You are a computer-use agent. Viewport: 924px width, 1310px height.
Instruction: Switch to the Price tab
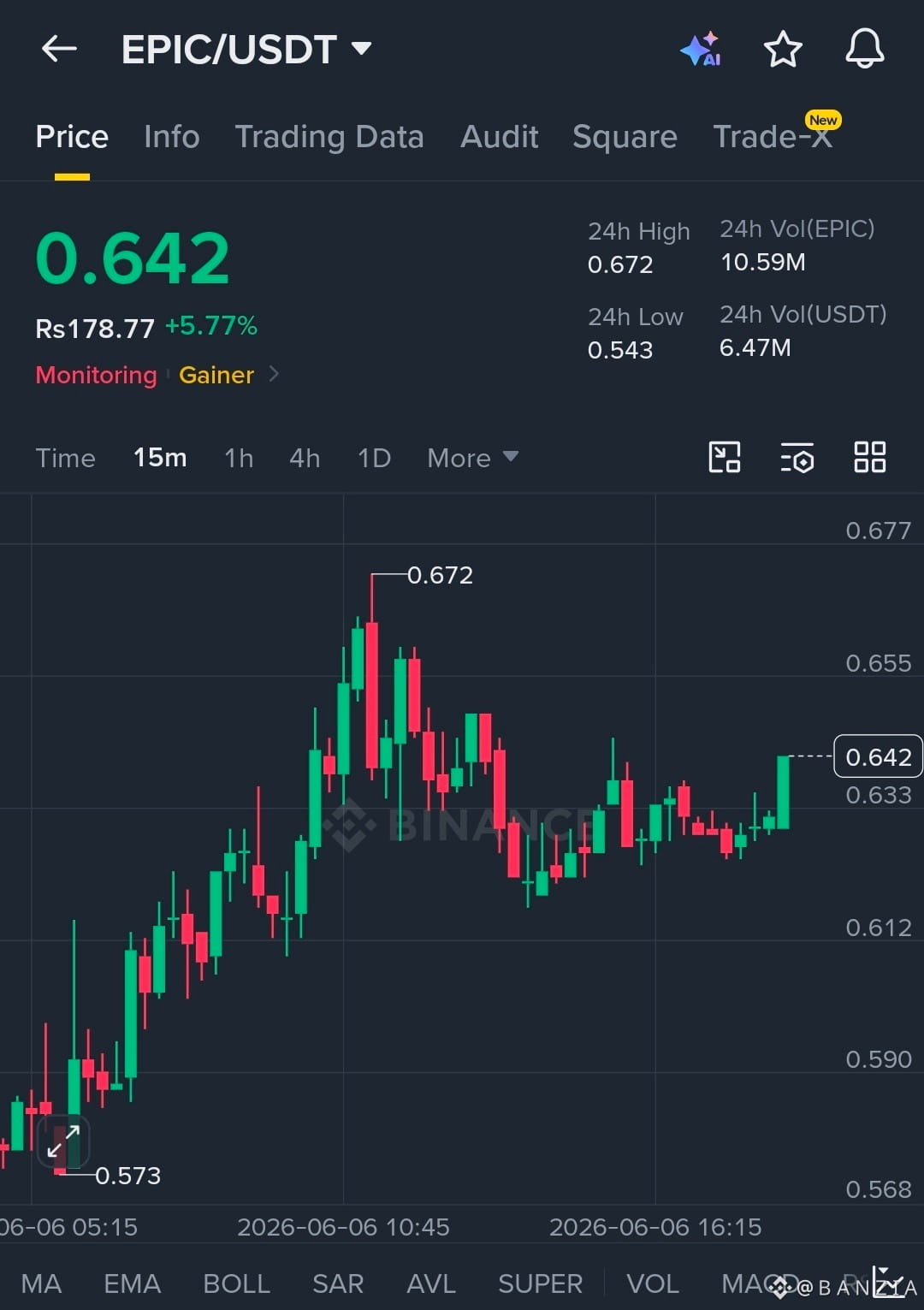coord(72,137)
